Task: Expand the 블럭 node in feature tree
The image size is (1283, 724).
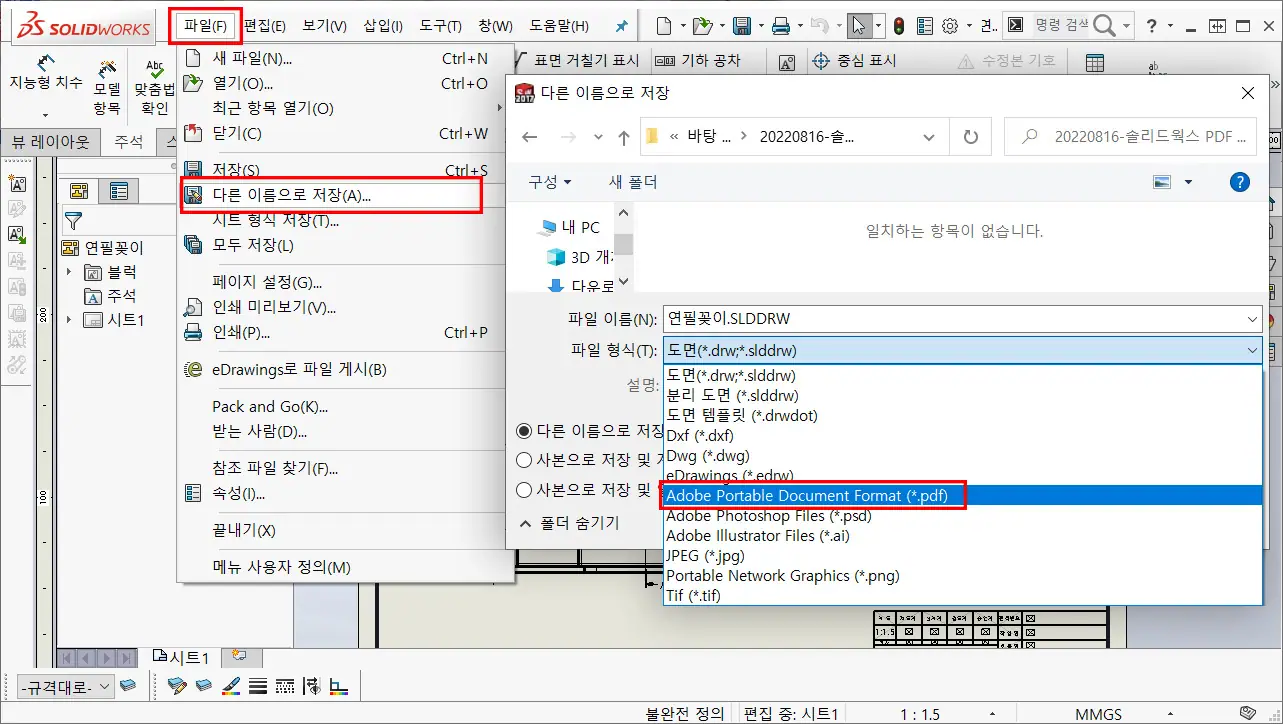Action: (69, 272)
